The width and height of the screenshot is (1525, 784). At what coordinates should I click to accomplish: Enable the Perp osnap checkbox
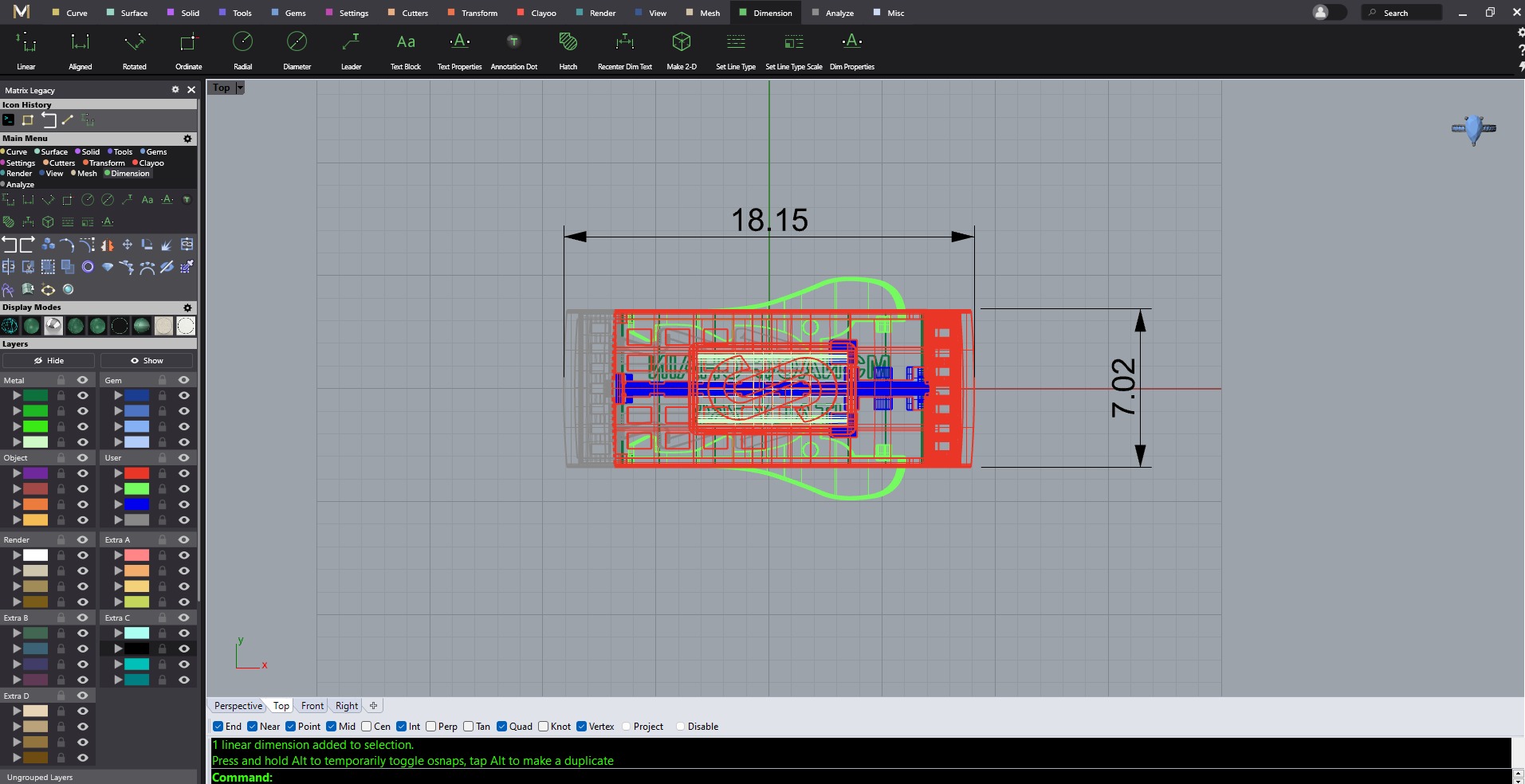coord(430,727)
